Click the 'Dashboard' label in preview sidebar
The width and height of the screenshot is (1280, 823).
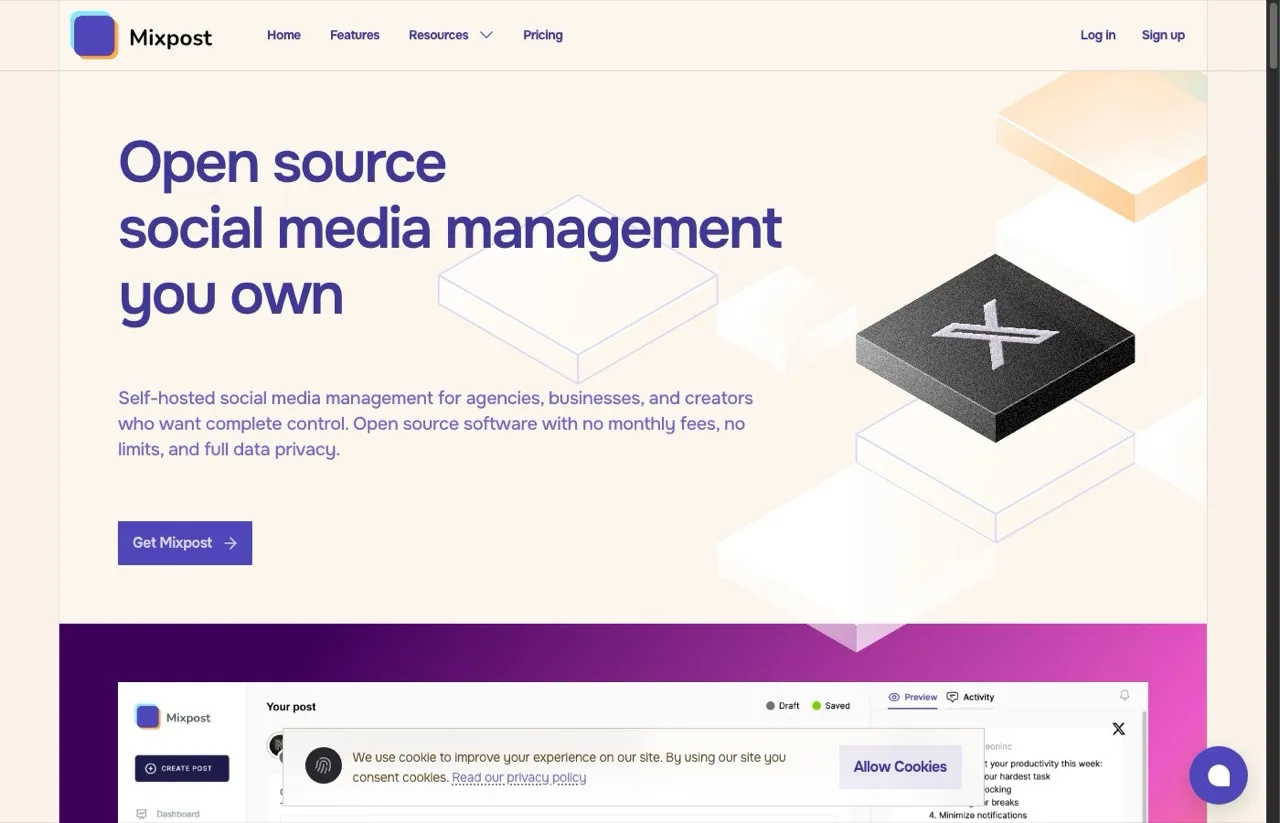pyautogui.click(x=178, y=814)
